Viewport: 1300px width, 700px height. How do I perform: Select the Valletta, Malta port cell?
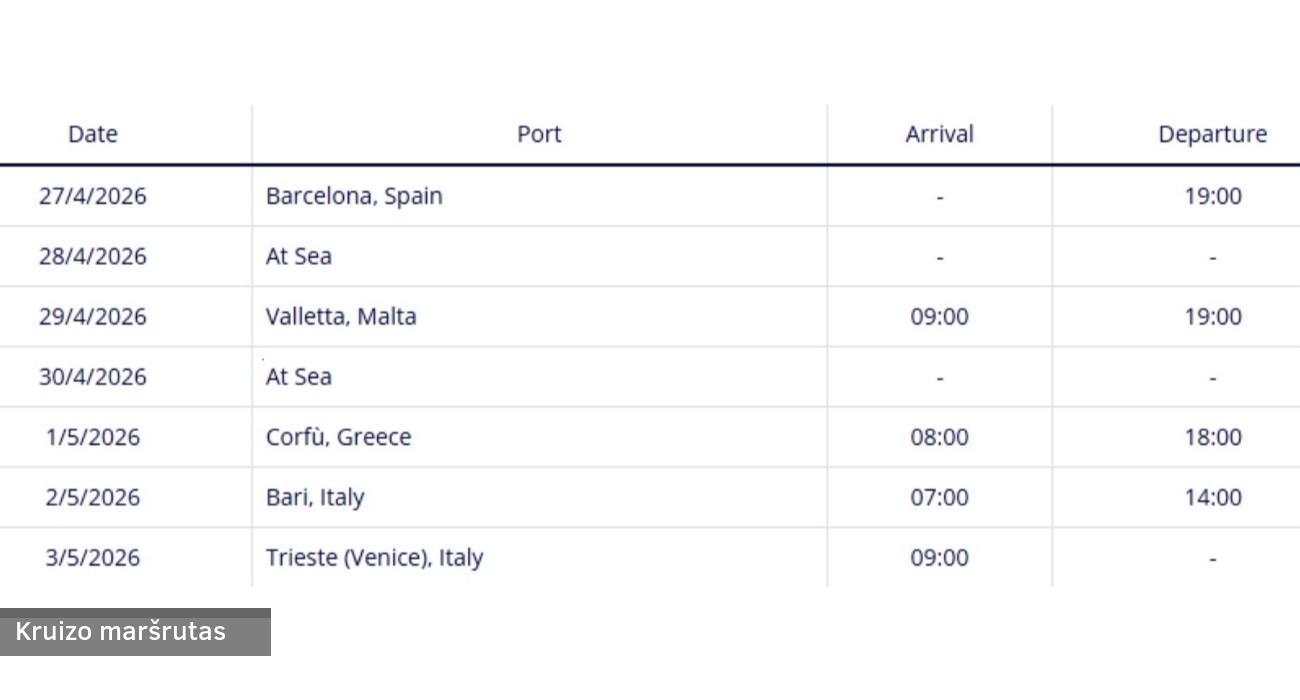(x=341, y=317)
